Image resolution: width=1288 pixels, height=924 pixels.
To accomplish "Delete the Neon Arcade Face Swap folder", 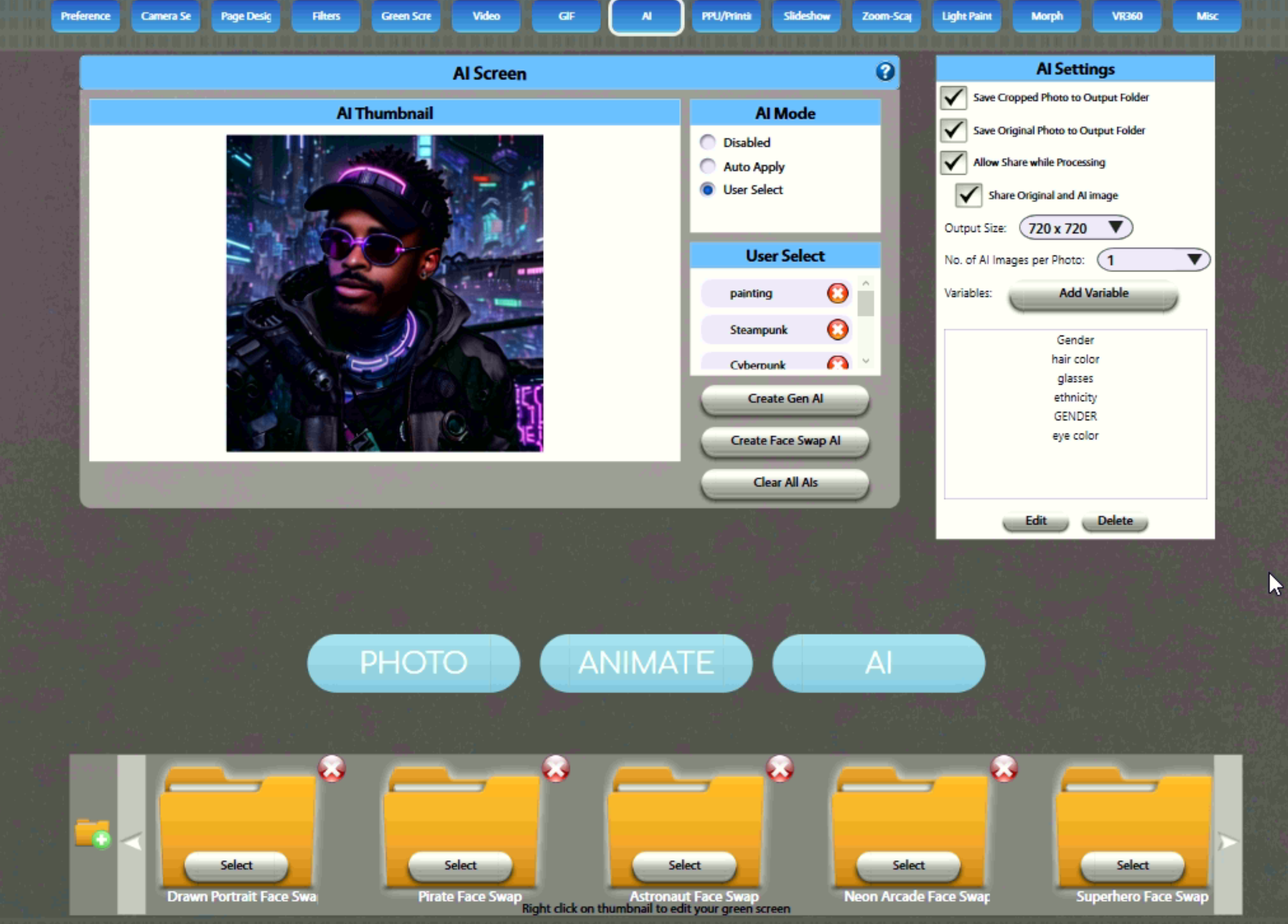I will point(1004,769).
